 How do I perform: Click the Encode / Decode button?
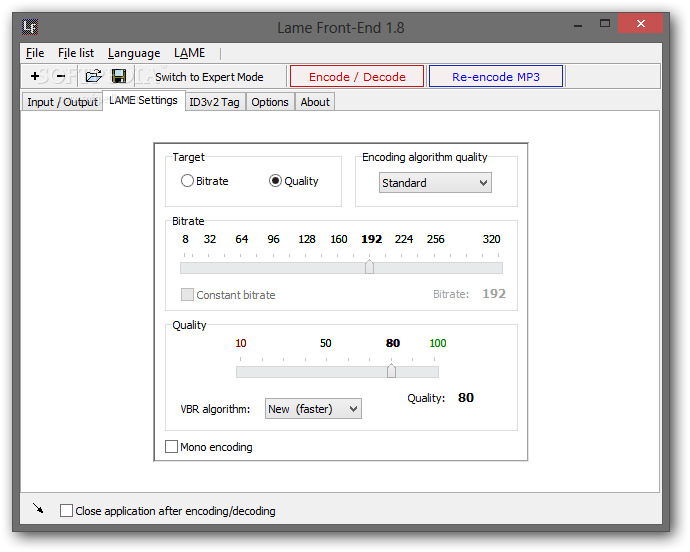click(x=357, y=77)
